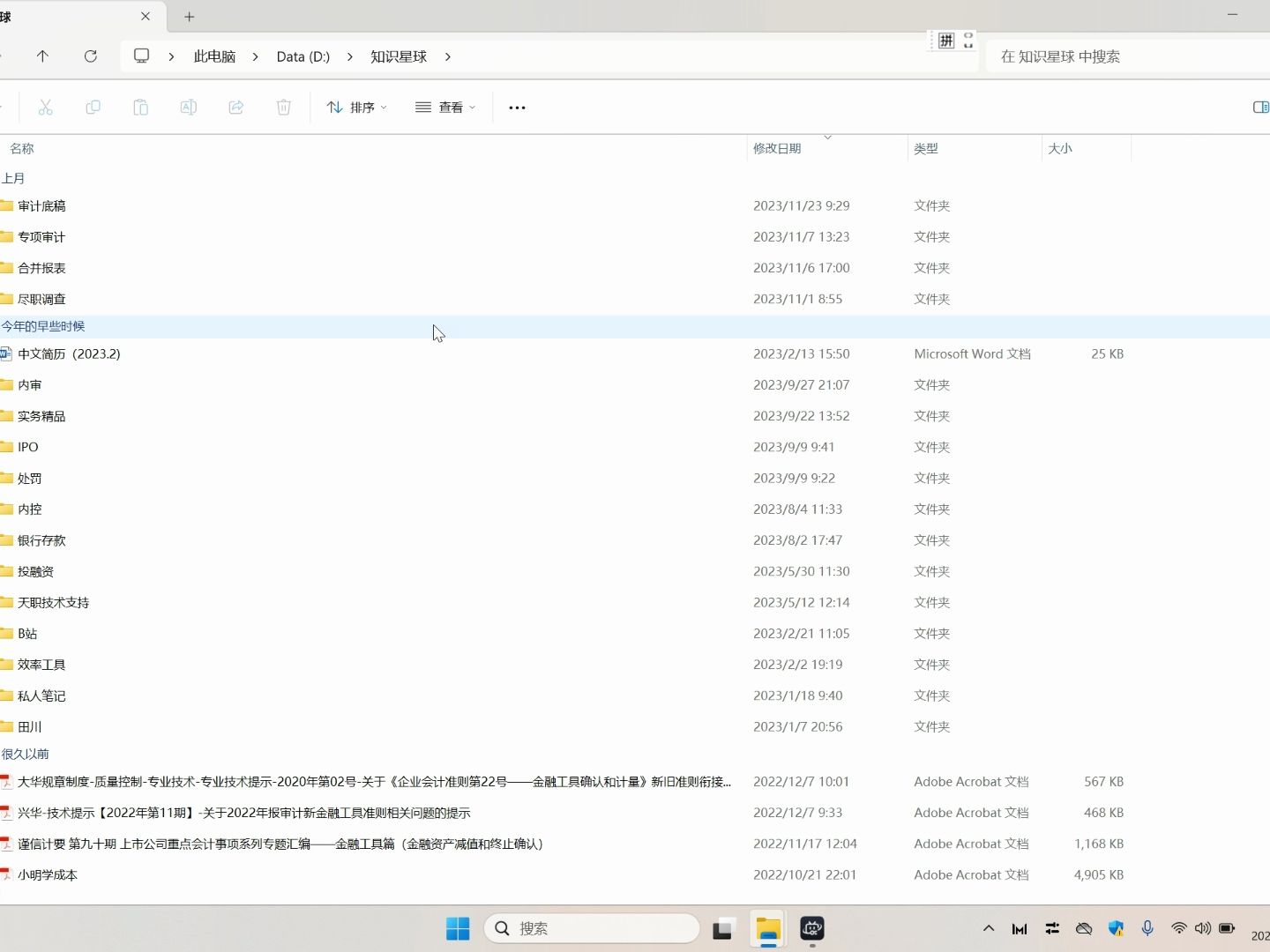
Task: Open the Wi-Fi network tray icon
Action: click(1179, 928)
